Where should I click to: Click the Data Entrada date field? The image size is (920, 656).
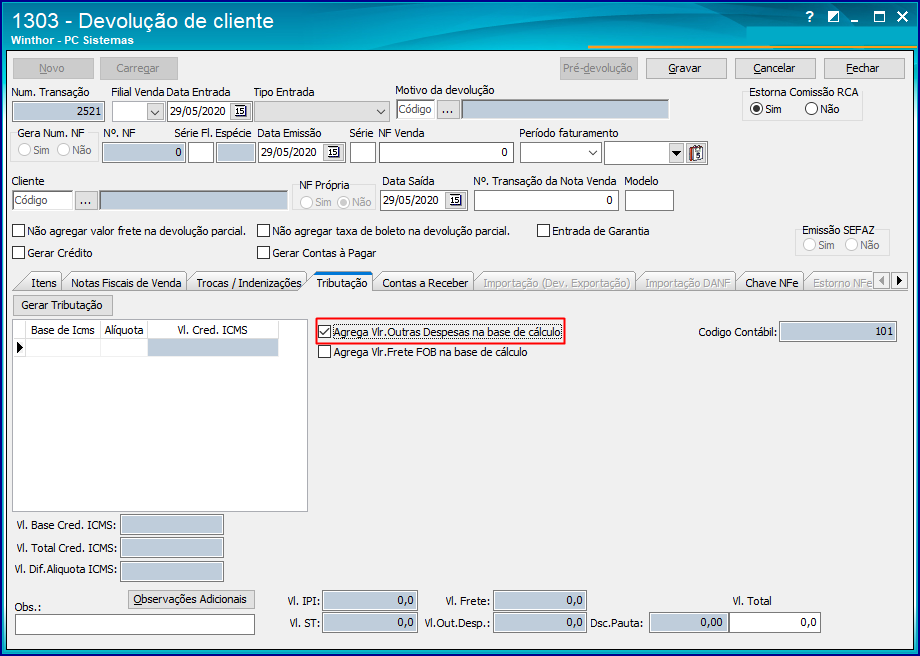coord(199,111)
